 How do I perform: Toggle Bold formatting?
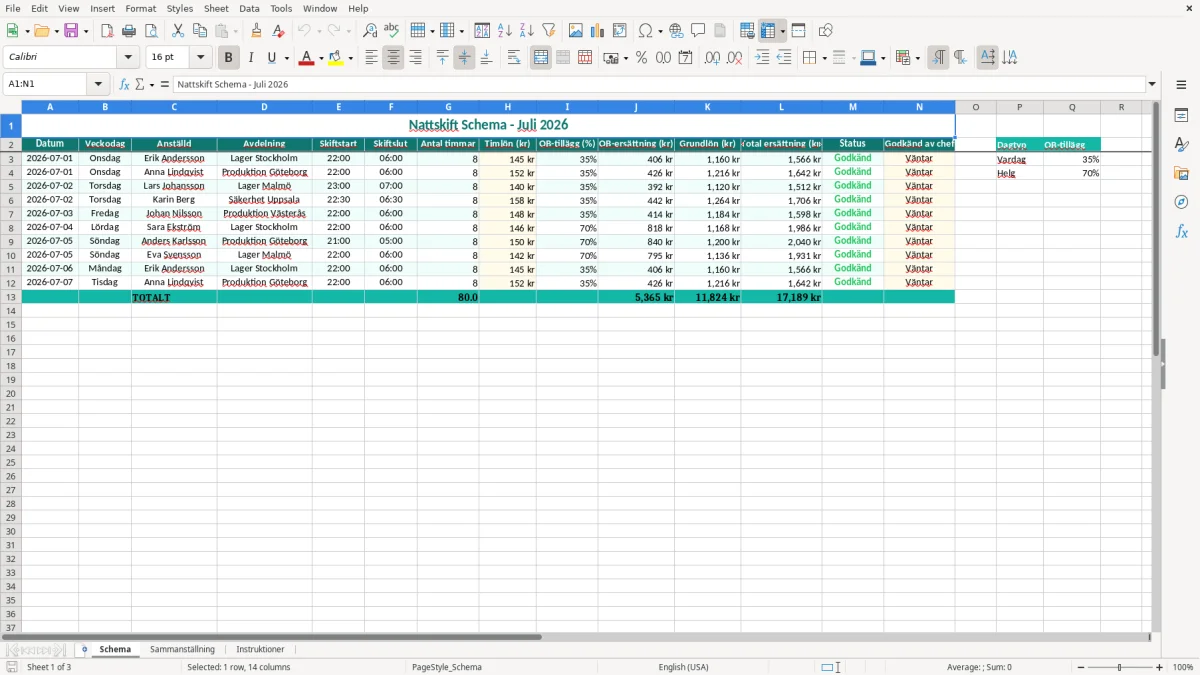229,58
